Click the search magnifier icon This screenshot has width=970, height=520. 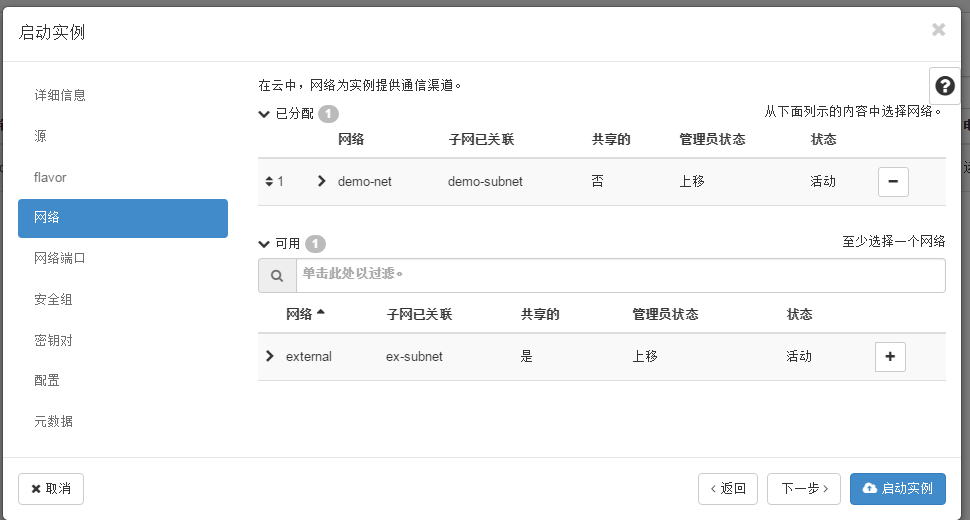(x=277, y=276)
